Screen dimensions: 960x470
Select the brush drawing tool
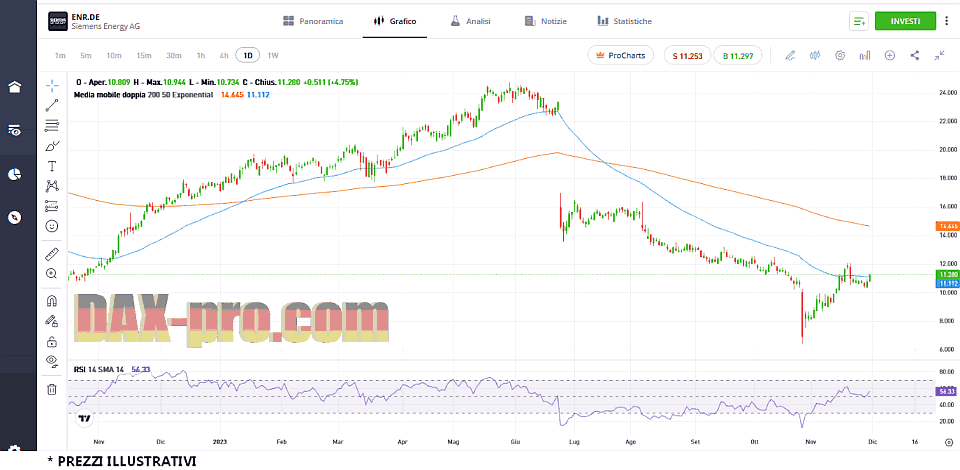52,146
